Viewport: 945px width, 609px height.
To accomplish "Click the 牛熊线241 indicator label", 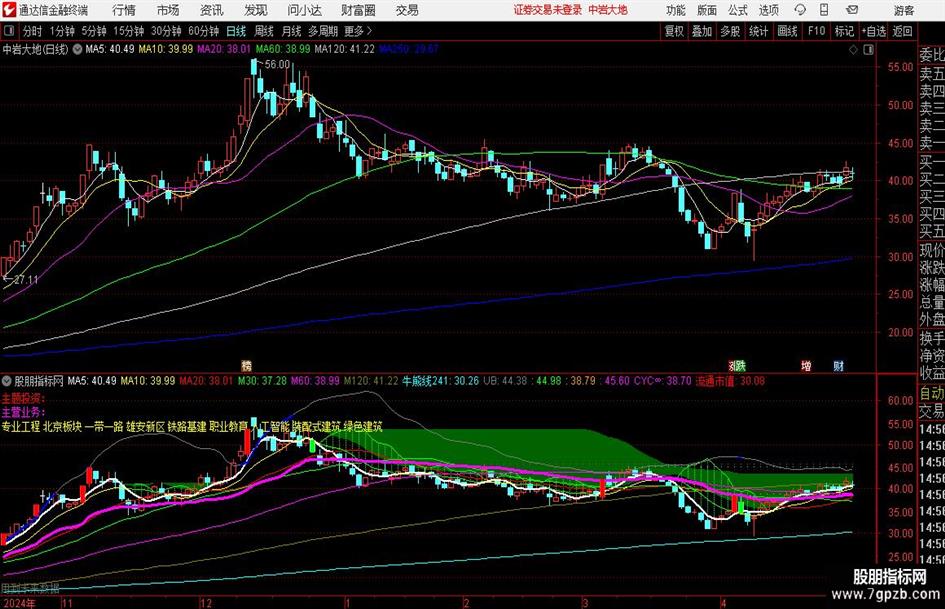I will [x=441, y=381].
